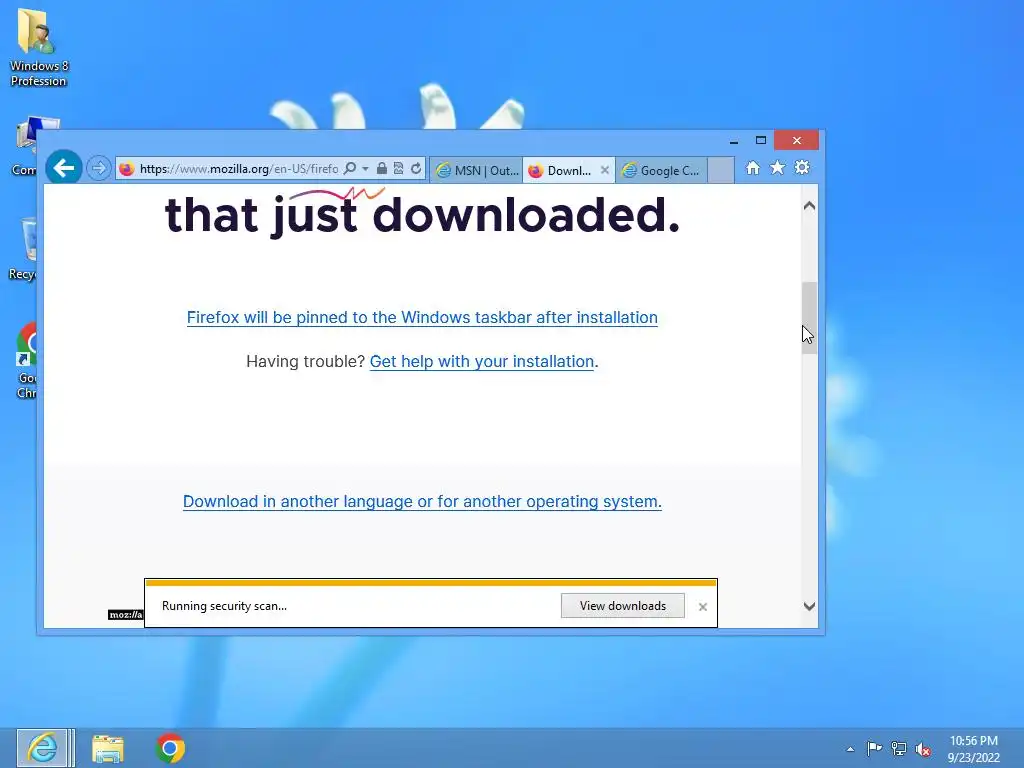The height and width of the screenshot is (768, 1024).
Task: Open a new blank tab
Action: 721,170
